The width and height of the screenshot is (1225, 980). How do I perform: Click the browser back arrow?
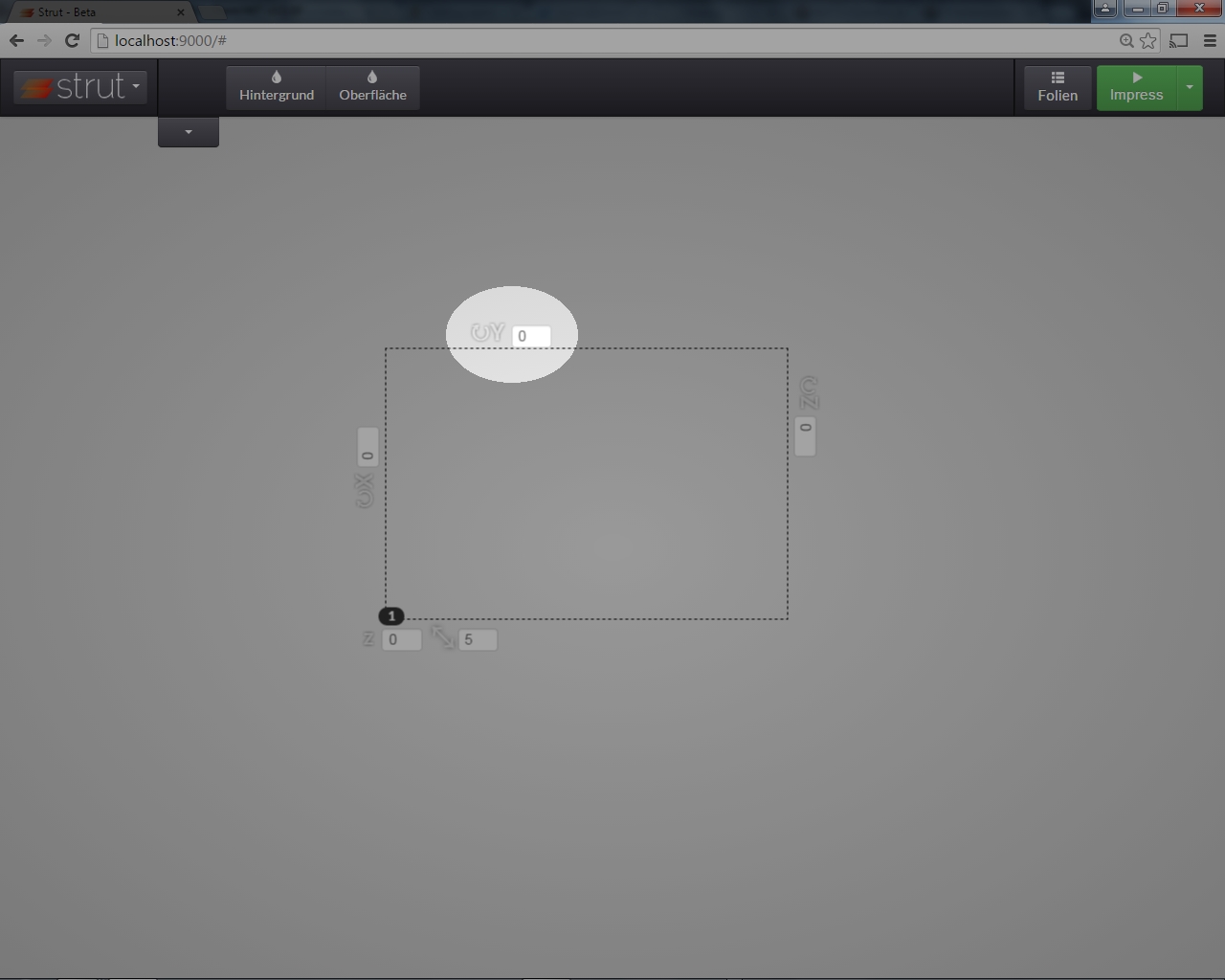16,40
